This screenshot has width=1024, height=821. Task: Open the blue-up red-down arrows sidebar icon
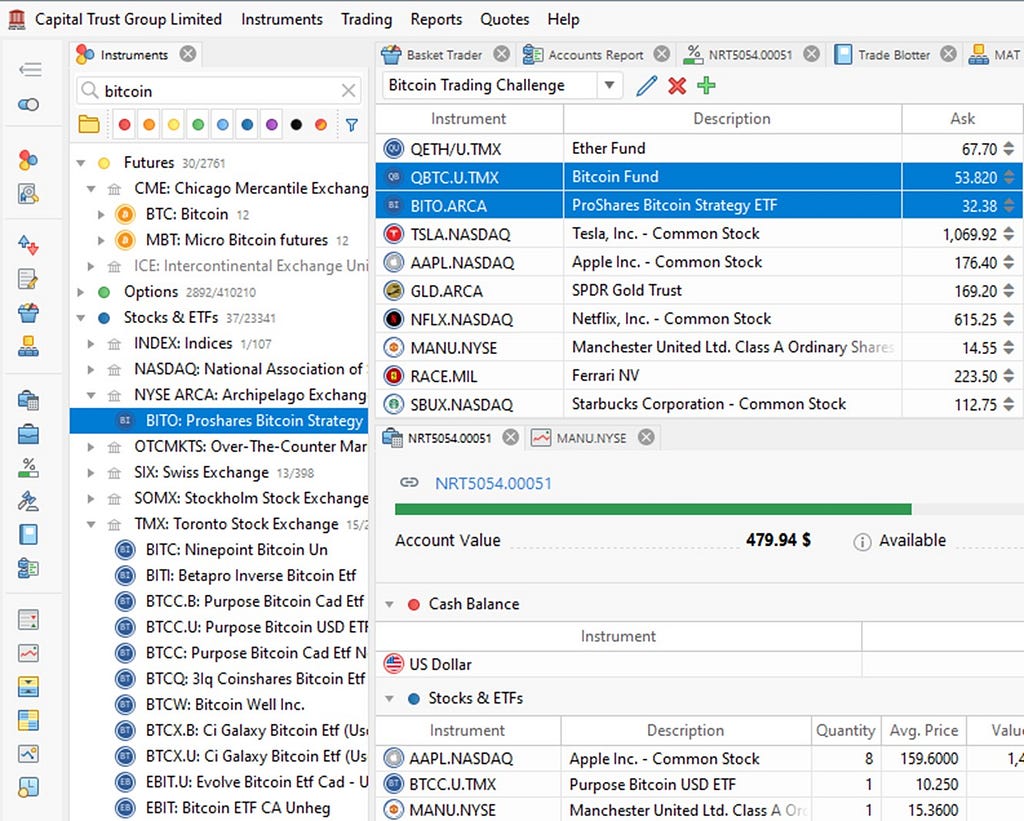coord(28,245)
